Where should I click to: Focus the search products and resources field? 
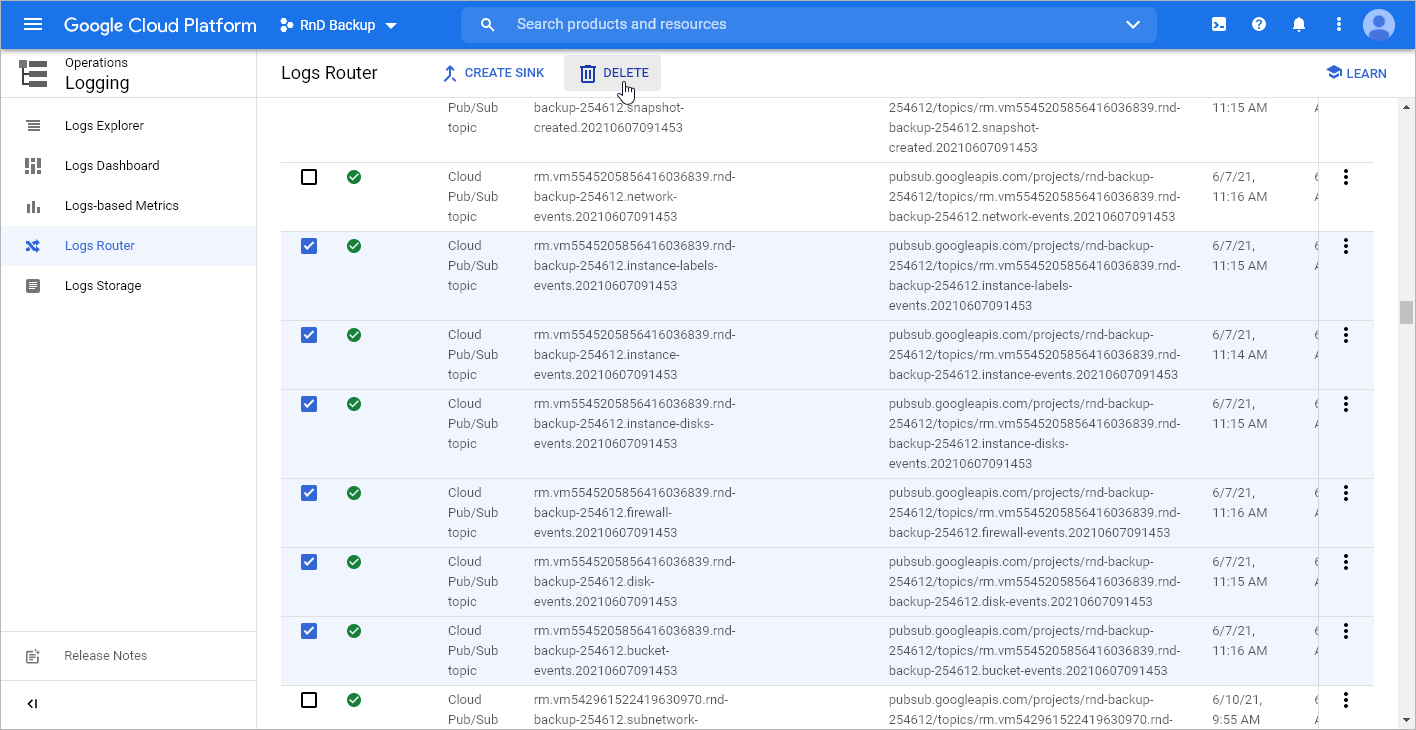pyautogui.click(x=800, y=25)
